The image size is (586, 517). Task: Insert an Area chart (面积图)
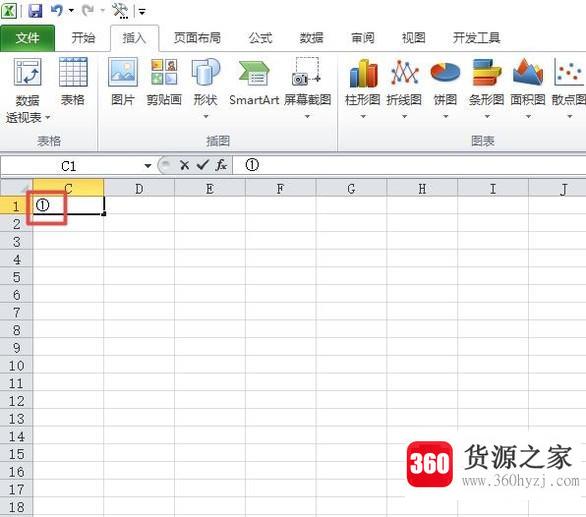tap(528, 88)
